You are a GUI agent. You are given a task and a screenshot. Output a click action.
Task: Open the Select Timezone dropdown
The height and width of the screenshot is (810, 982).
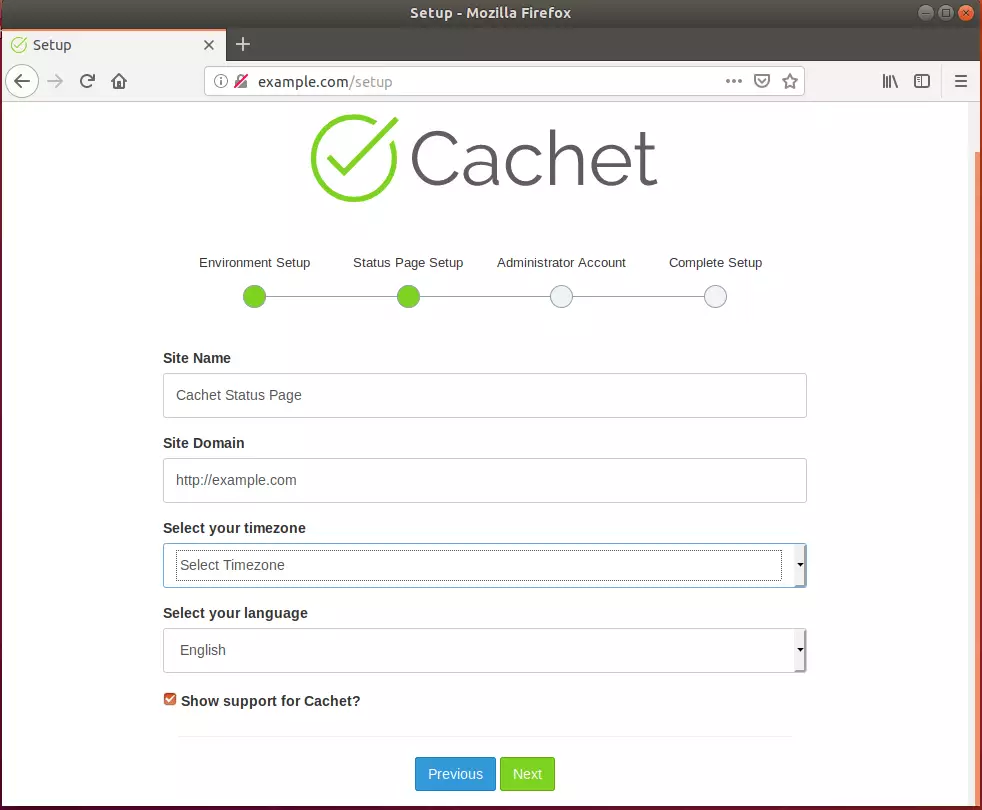pos(485,565)
